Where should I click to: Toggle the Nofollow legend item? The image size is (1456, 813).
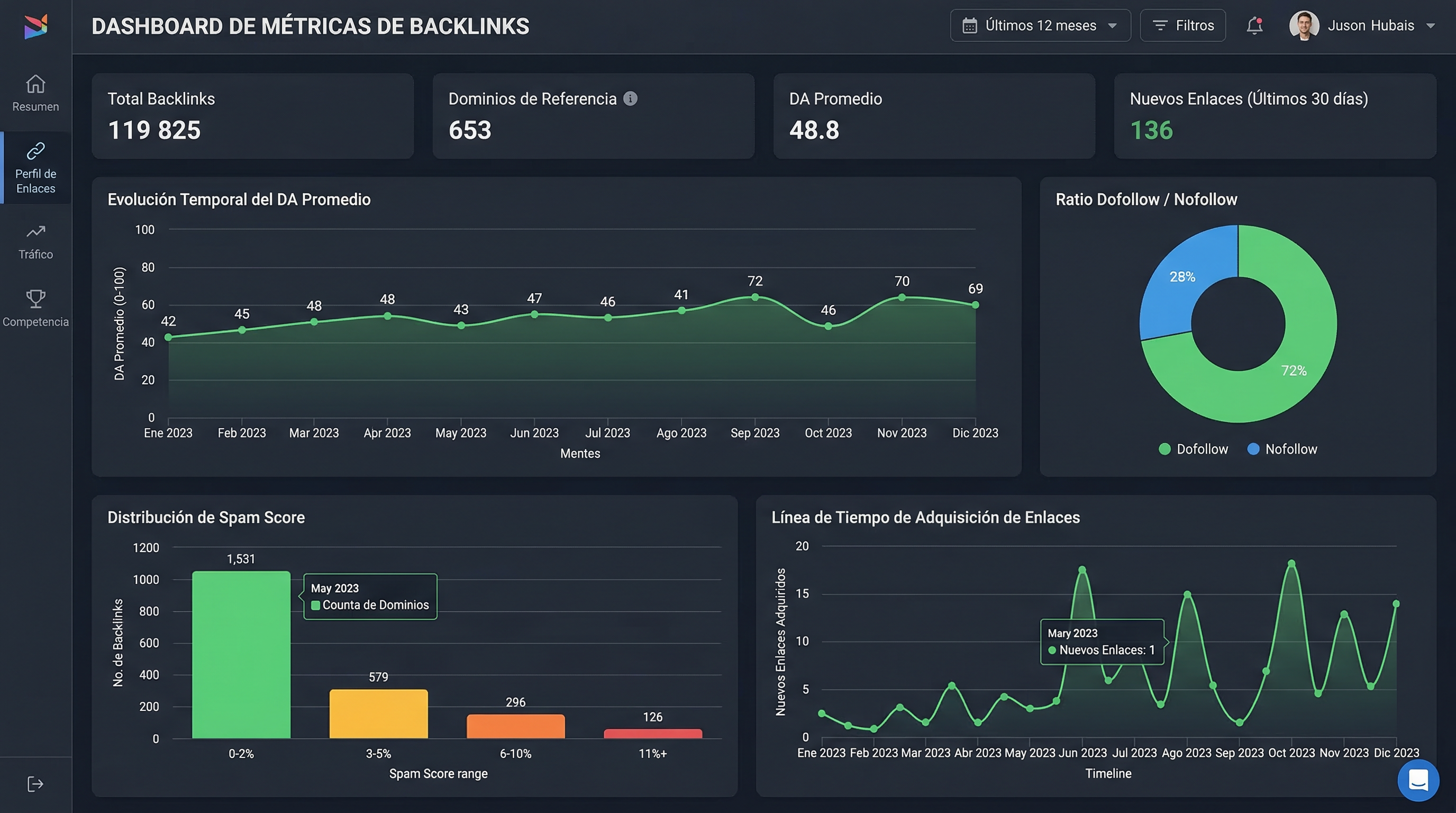point(1282,449)
